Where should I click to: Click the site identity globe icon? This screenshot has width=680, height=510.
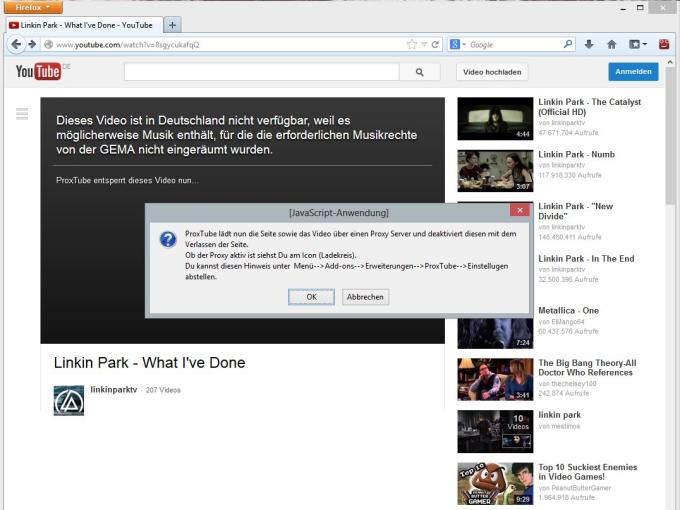49,44
